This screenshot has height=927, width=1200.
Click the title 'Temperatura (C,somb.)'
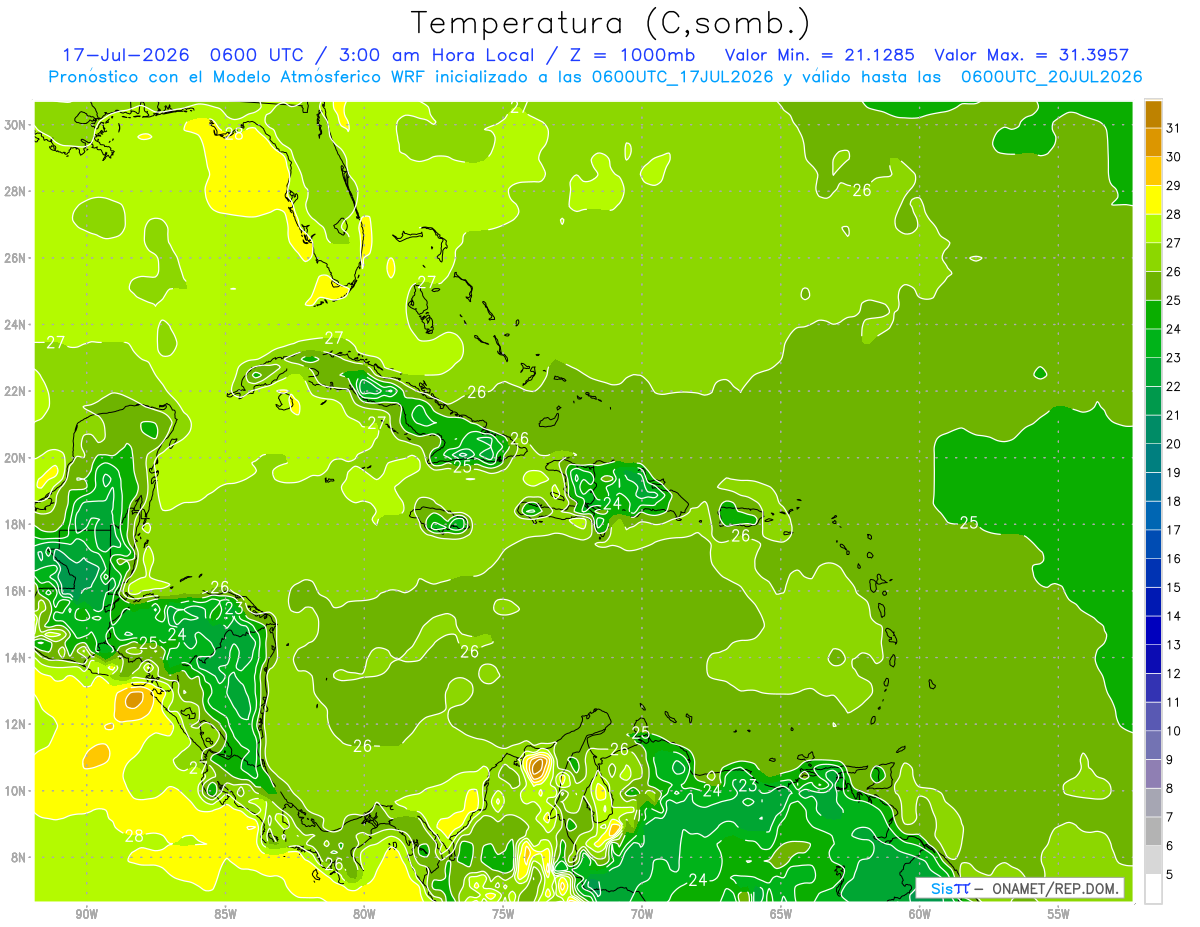coord(611,24)
